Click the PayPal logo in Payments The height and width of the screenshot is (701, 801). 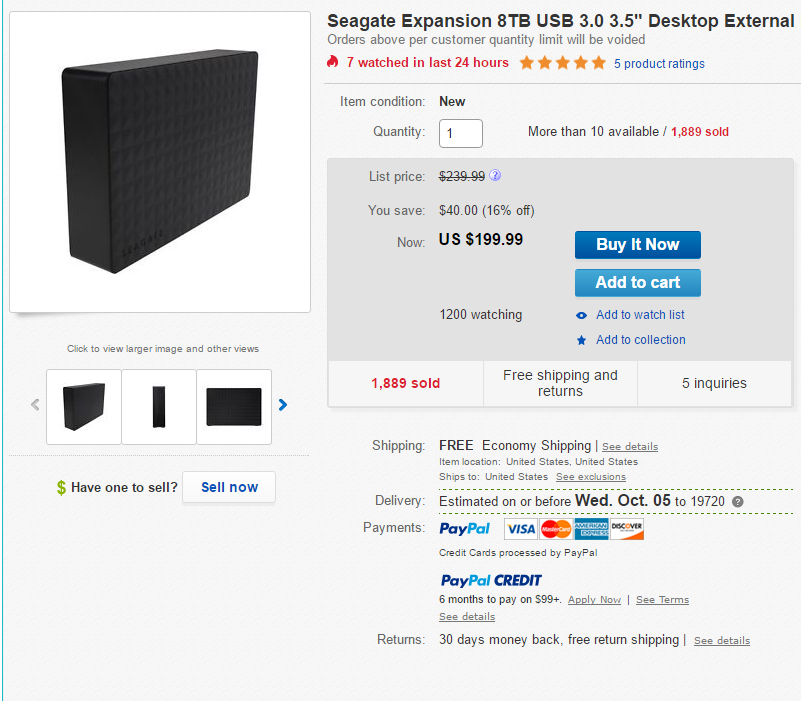click(465, 528)
